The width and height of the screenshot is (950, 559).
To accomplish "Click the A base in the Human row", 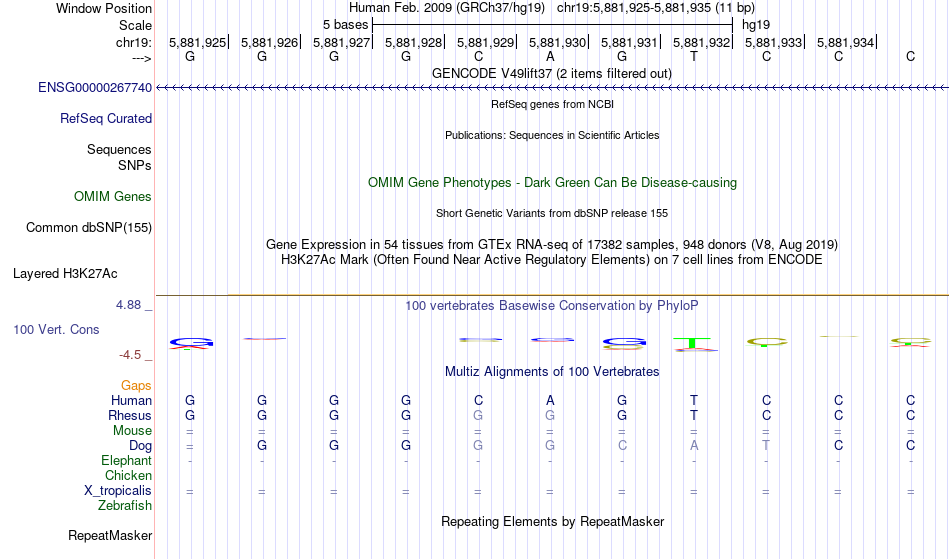I will 550,400.
